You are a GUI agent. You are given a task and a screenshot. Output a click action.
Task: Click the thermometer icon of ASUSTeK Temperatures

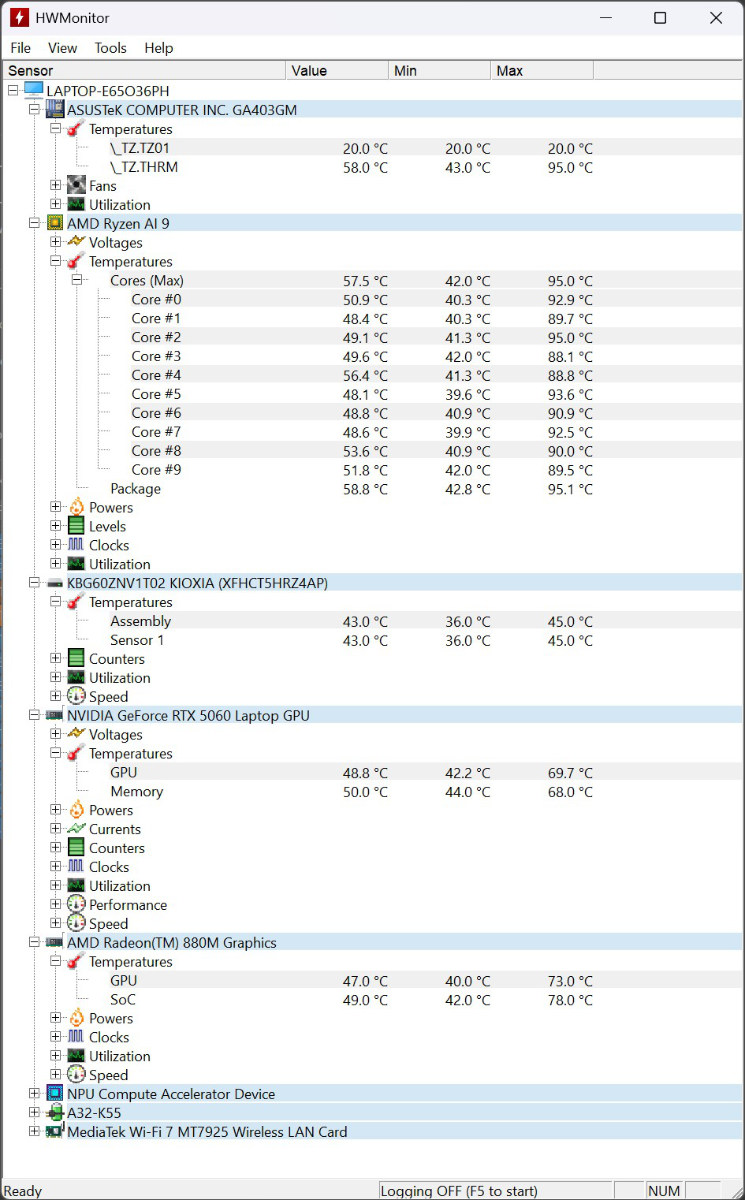76,129
